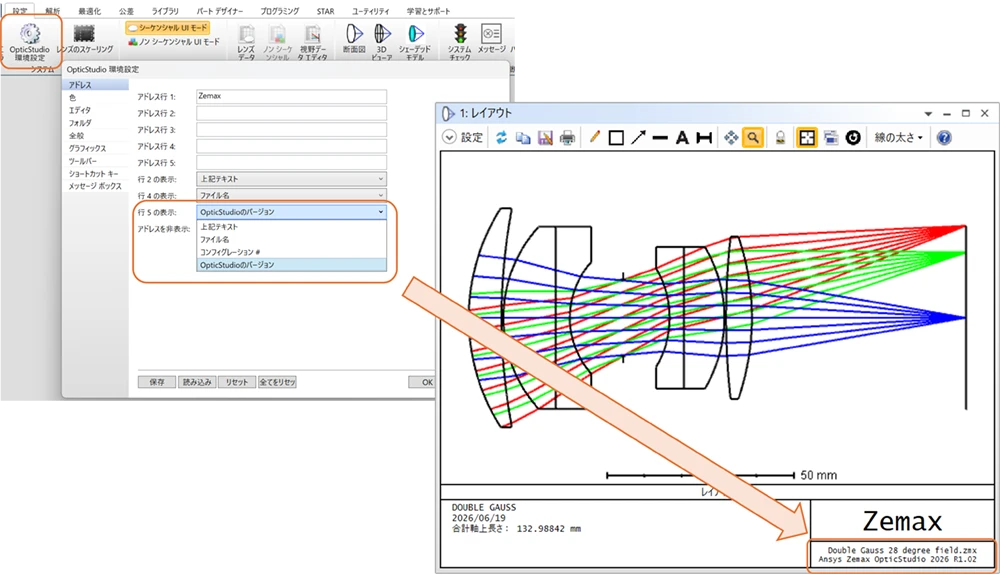The width and height of the screenshot is (1000, 574).
Task: Select ショートカット キー in preferences sidebar
Action: [x=96, y=173]
